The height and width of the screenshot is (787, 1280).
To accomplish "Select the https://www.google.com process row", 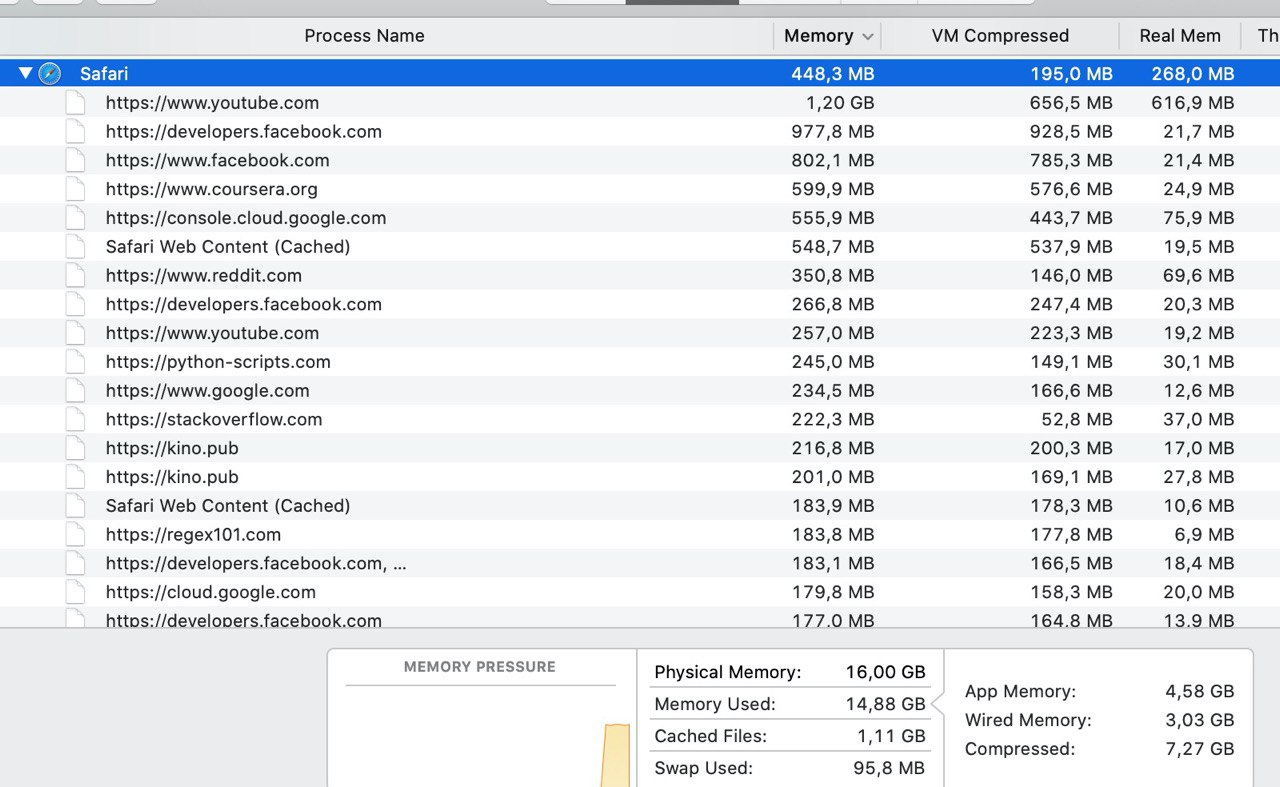I will (x=640, y=390).
